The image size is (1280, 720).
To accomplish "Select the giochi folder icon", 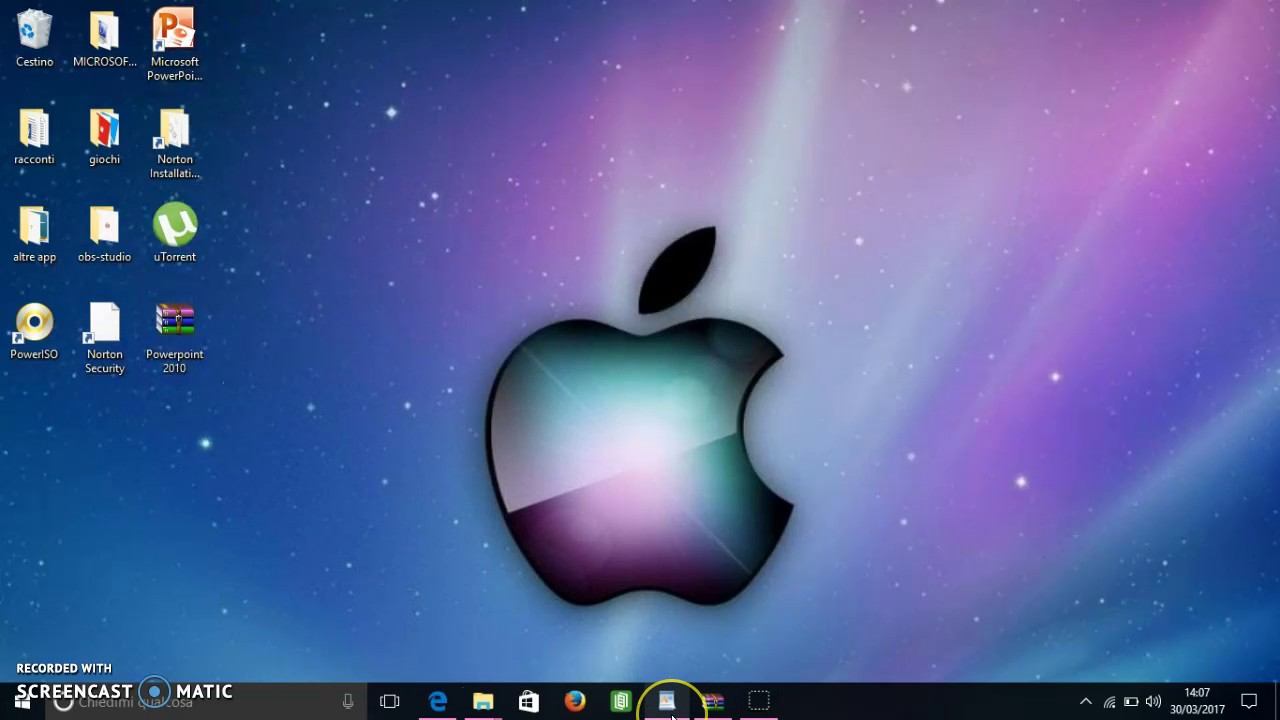I will (104, 137).
